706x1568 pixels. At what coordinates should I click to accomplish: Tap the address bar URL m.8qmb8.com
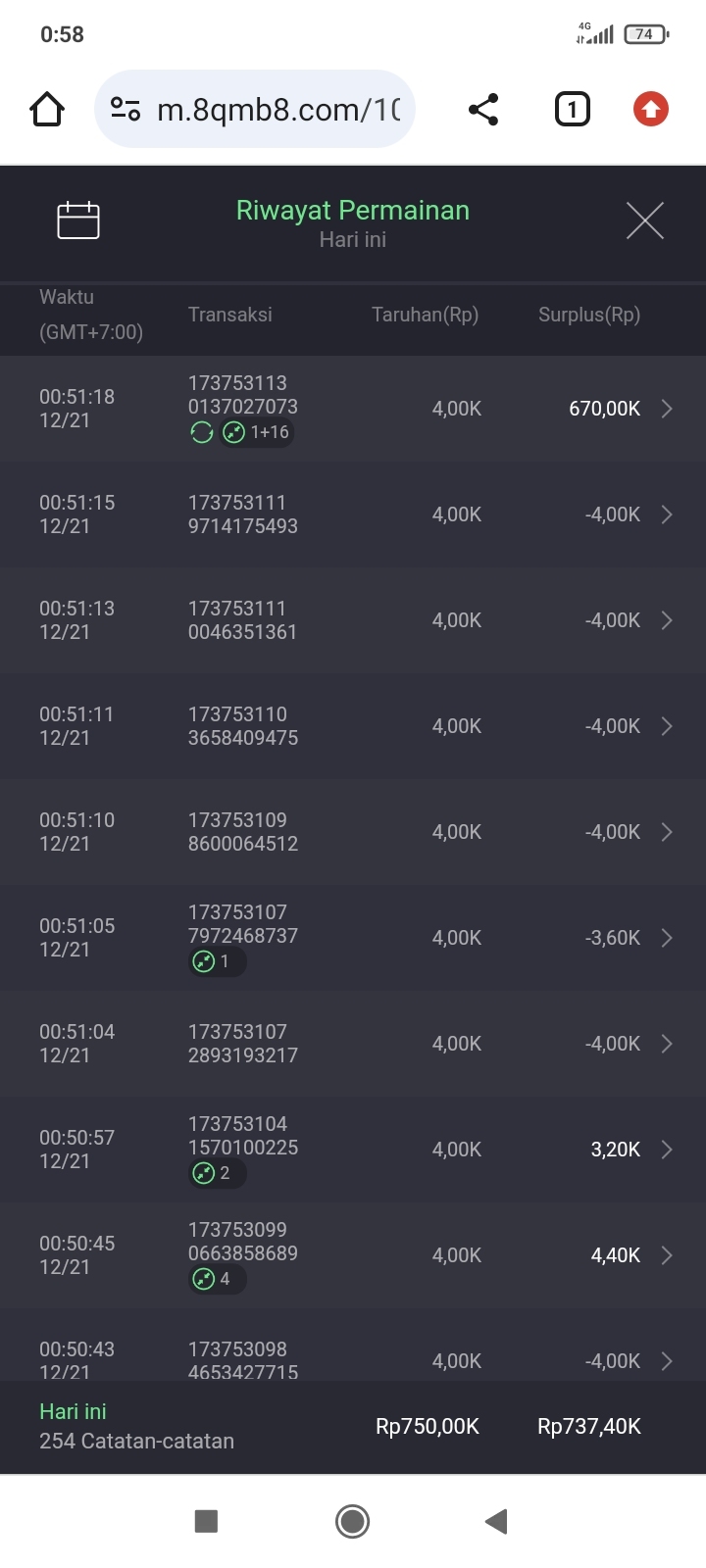pos(278,109)
